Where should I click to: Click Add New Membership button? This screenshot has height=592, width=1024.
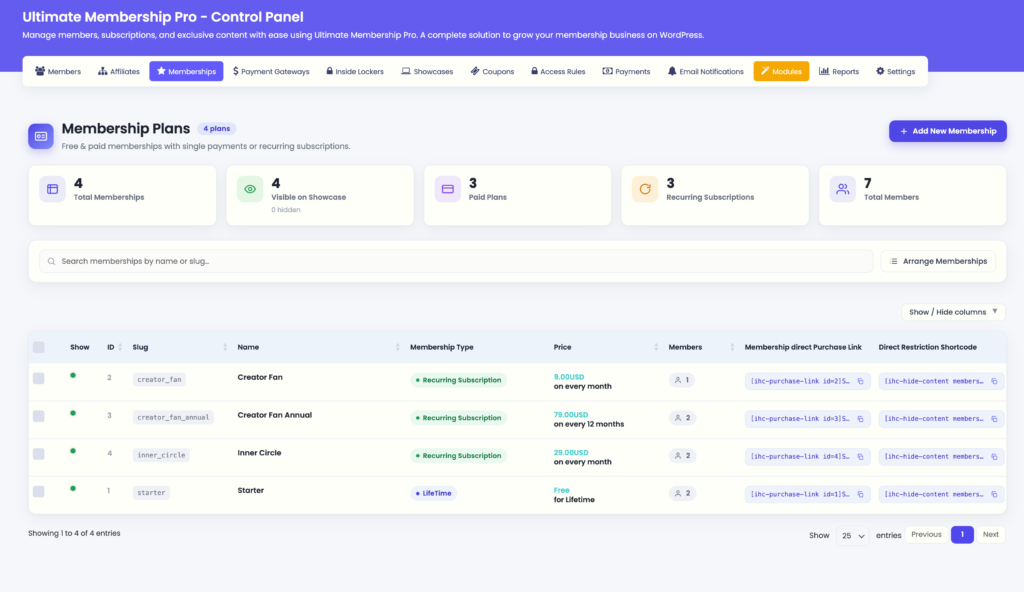[948, 131]
